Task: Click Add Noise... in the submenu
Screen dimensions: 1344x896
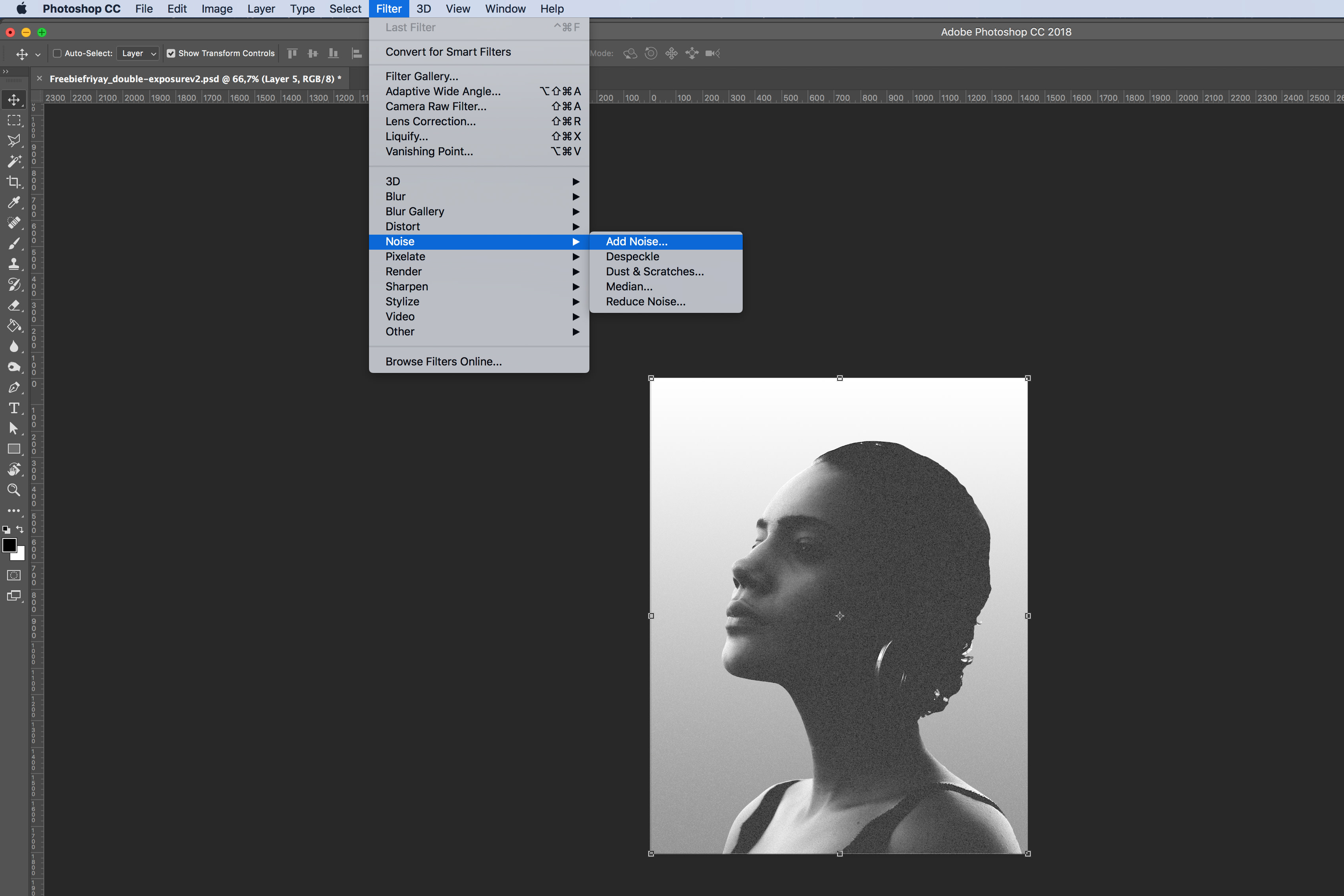Action: (x=636, y=242)
